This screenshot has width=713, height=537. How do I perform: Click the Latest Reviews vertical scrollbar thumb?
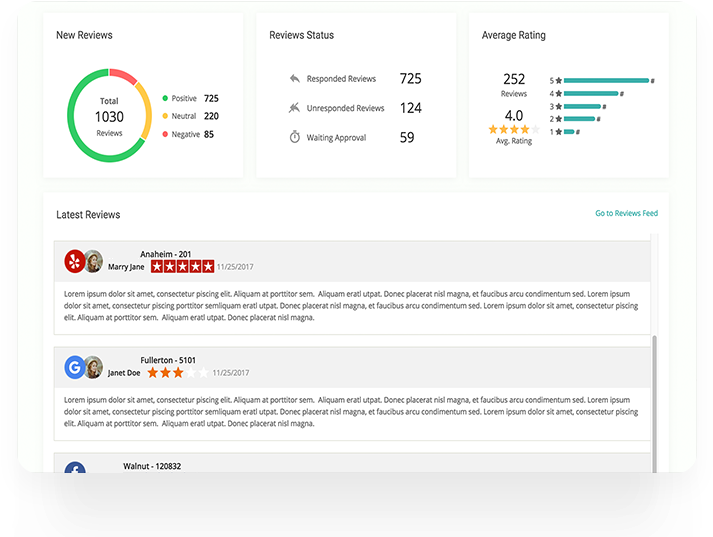click(x=654, y=404)
